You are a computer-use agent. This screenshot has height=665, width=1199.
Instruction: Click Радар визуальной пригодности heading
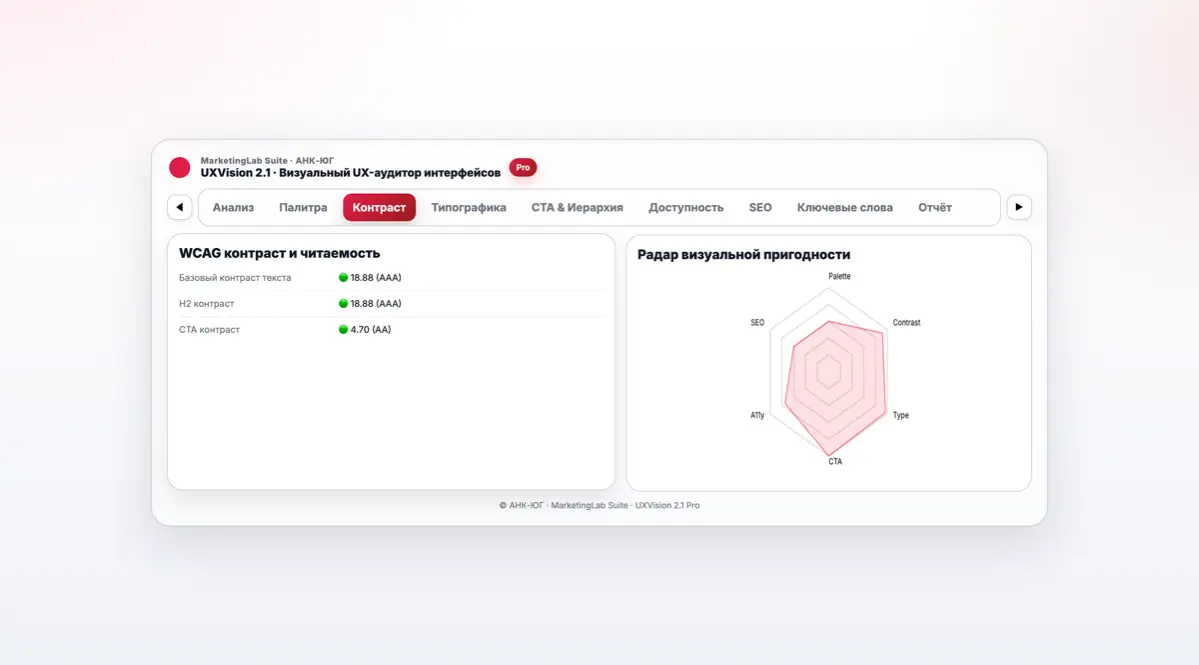(x=743, y=255)
